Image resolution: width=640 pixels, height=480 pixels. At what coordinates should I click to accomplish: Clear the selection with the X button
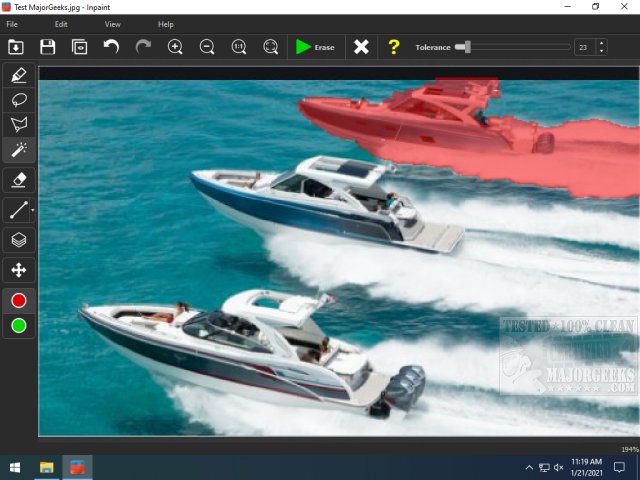[361, 47]
